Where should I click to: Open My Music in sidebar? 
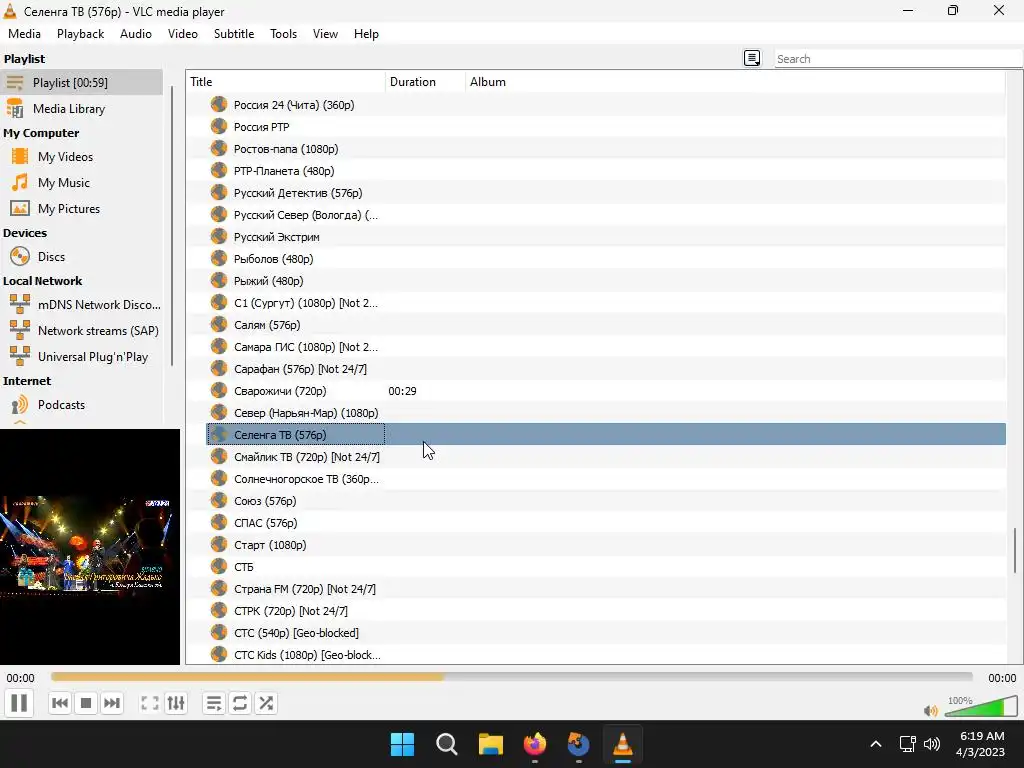82,183
